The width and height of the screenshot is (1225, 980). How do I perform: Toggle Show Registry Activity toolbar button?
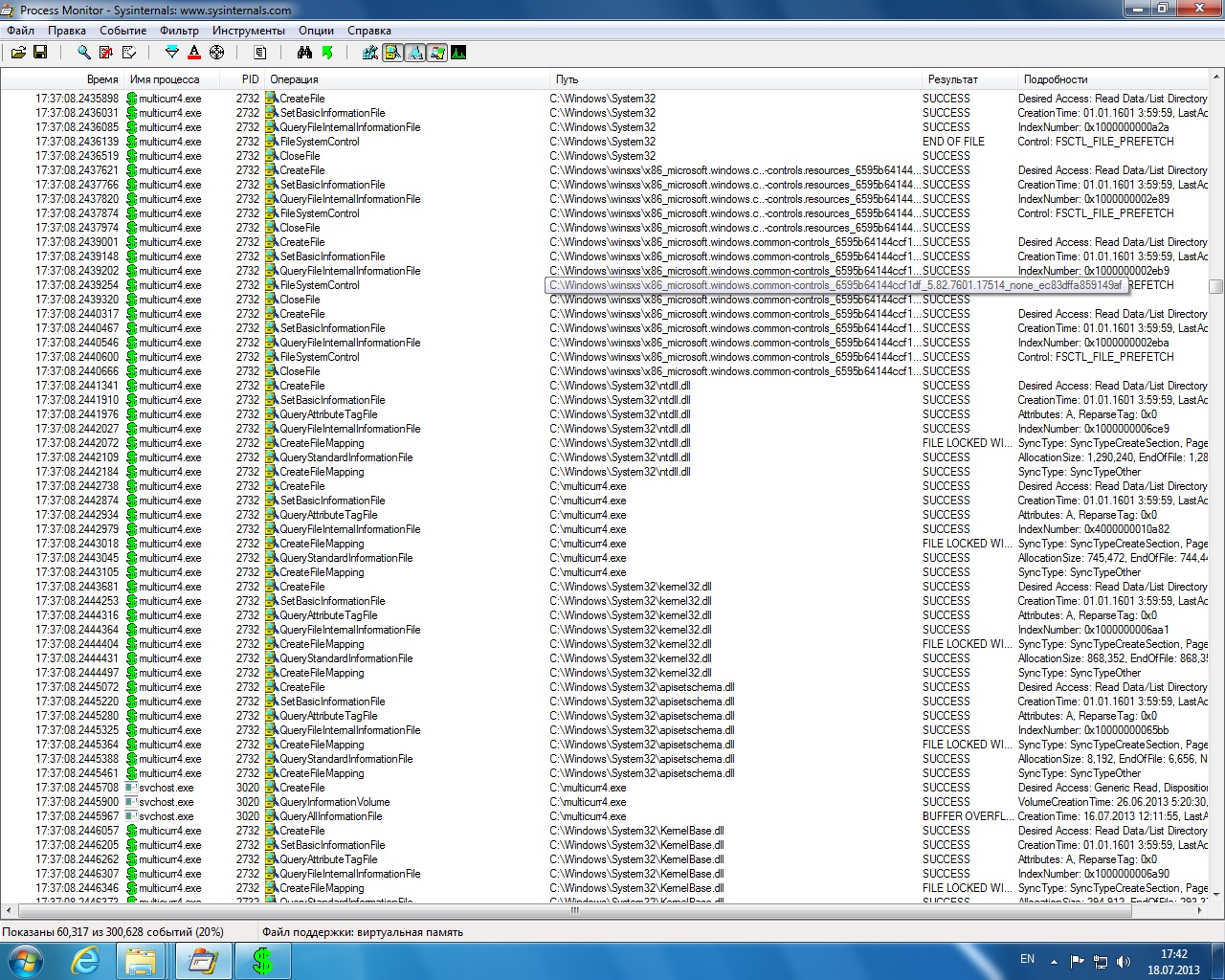pyautogui.click(x=370, y=53)
